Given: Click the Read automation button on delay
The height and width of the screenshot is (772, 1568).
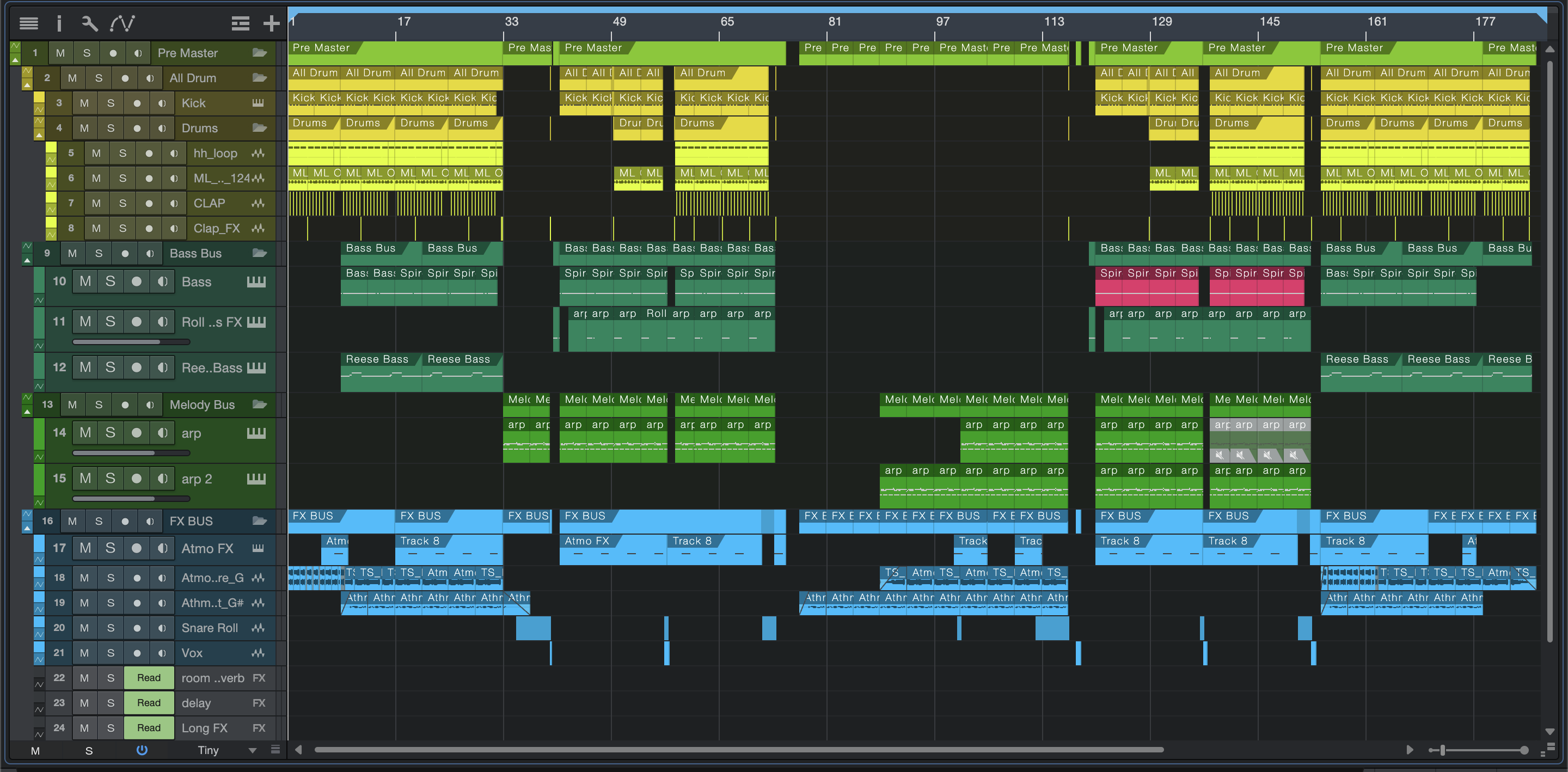Looking at the screenshot, I should click(149, 703).
